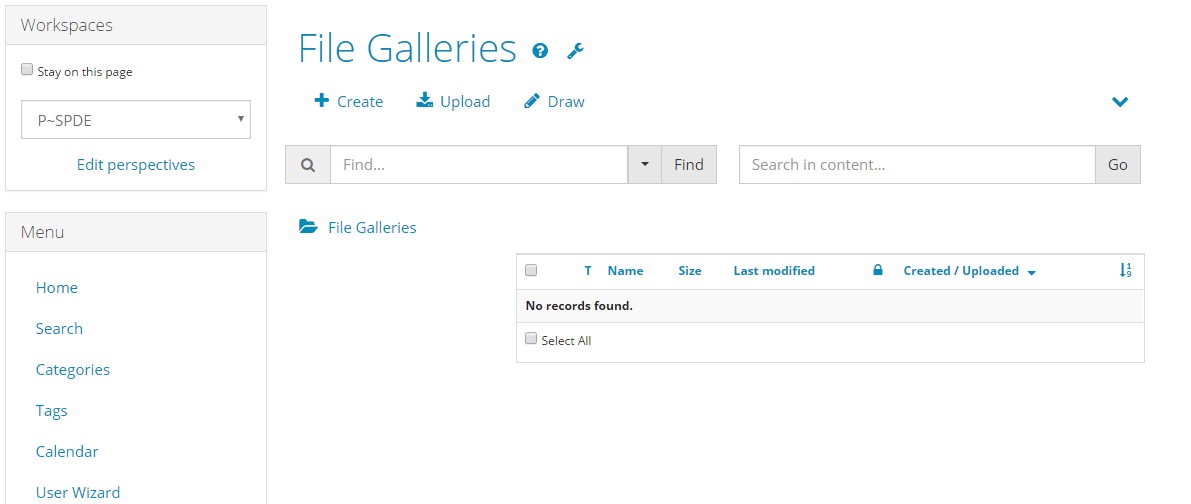Open the File Galleries folder icon
The image size is (1191, 504).
click(308, 226)
